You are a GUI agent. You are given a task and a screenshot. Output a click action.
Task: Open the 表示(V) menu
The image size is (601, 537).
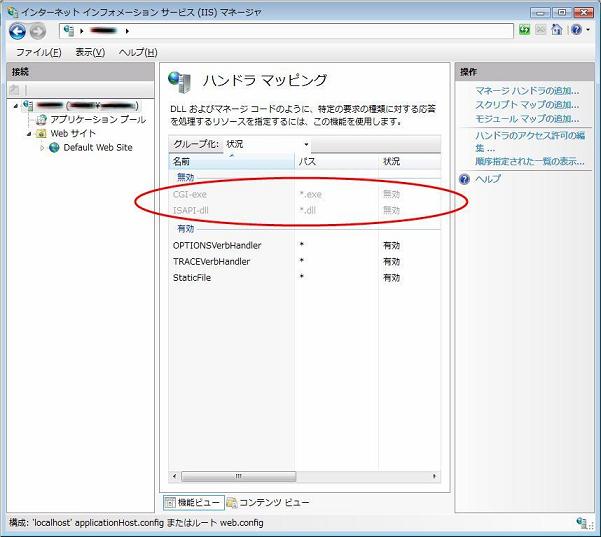click(x=90, y=52)
